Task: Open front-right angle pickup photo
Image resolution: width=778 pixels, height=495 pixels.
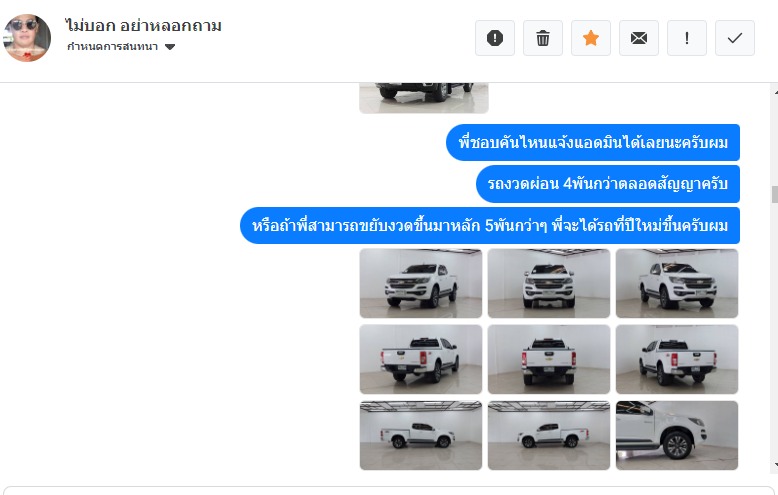Action: coord(677,283)
